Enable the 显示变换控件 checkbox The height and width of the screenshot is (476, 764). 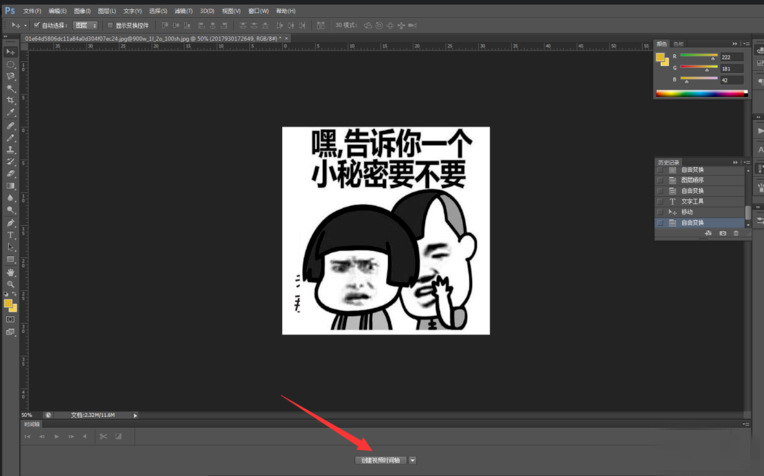click(107, 24)
